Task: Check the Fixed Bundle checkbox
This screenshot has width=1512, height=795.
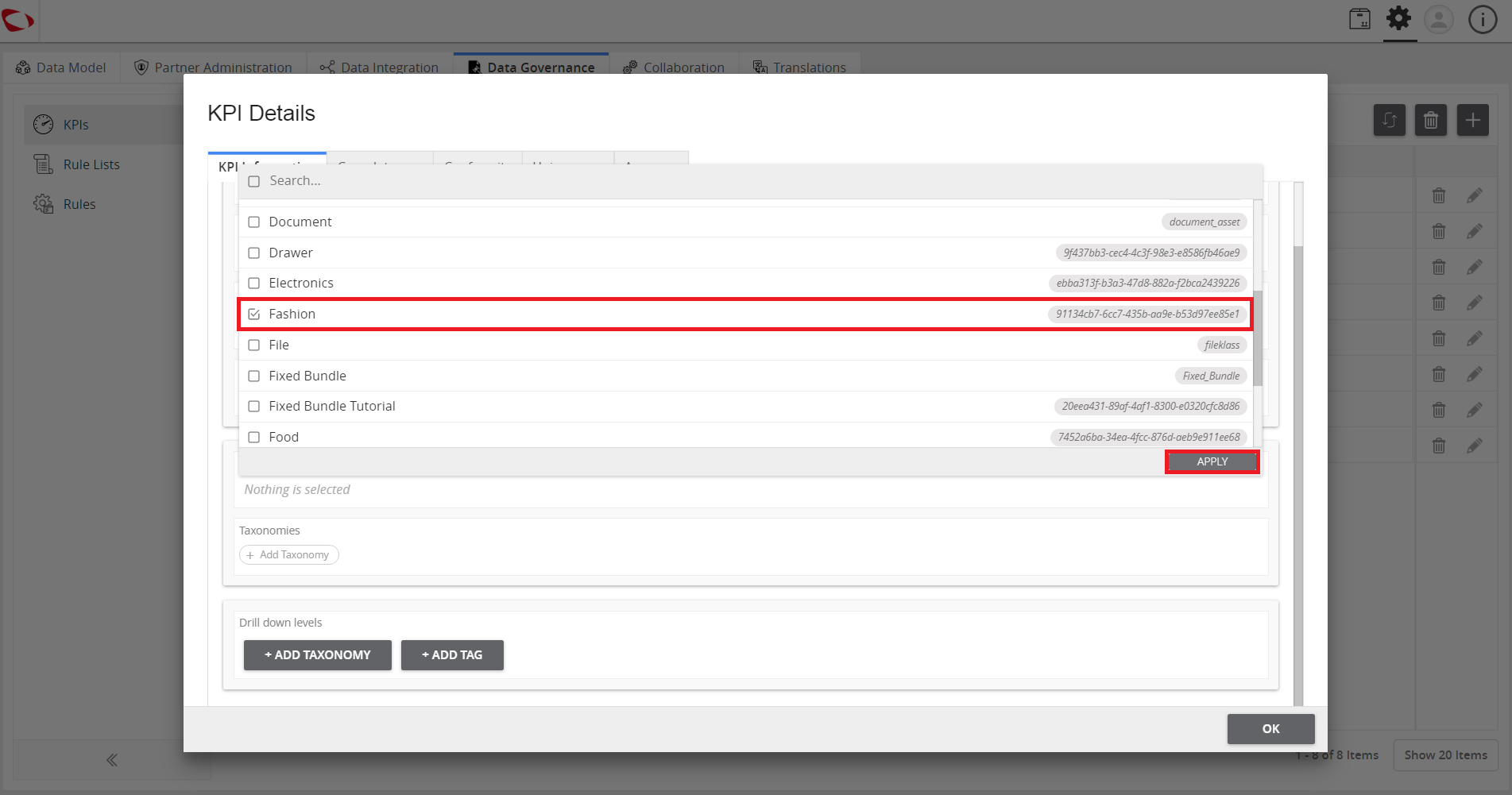Action: [254, 376]
